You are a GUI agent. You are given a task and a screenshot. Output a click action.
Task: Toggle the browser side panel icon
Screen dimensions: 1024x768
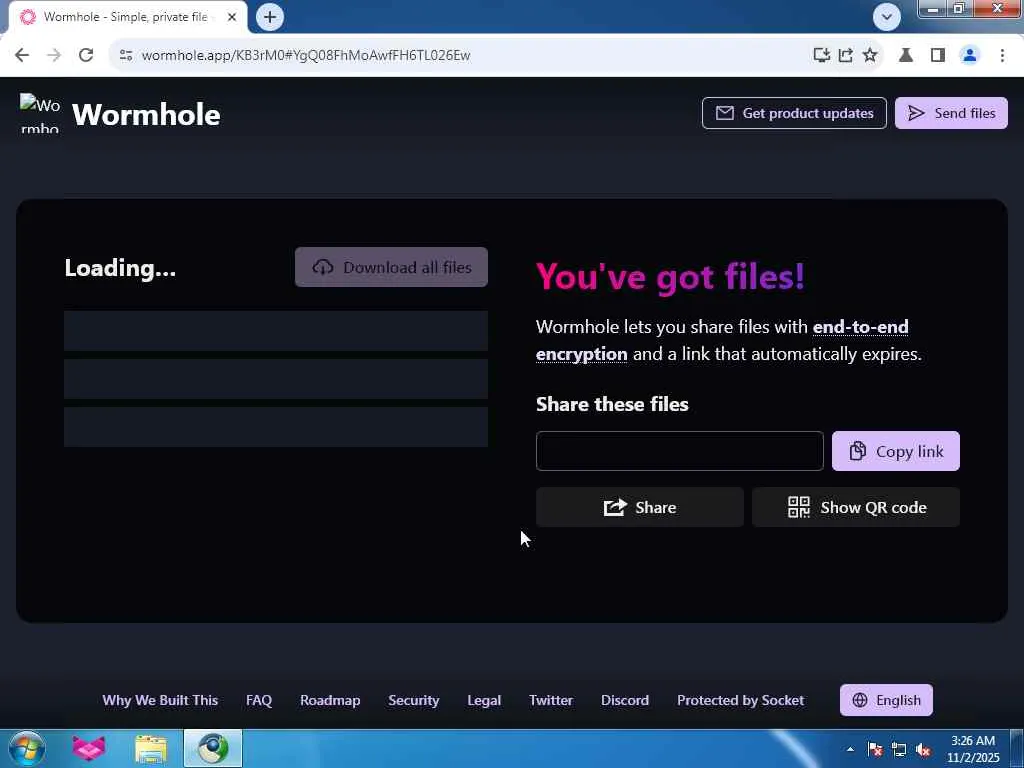[938, 56]
